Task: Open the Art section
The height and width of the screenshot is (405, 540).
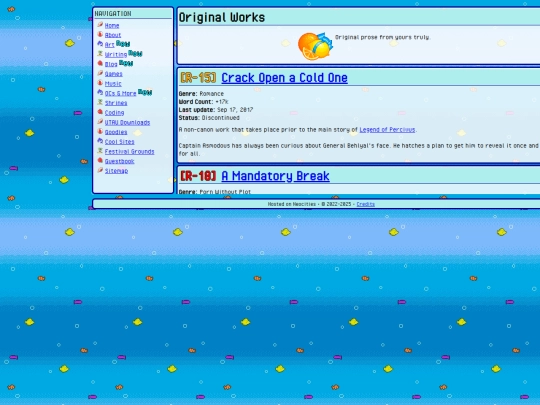Action: 110,45
